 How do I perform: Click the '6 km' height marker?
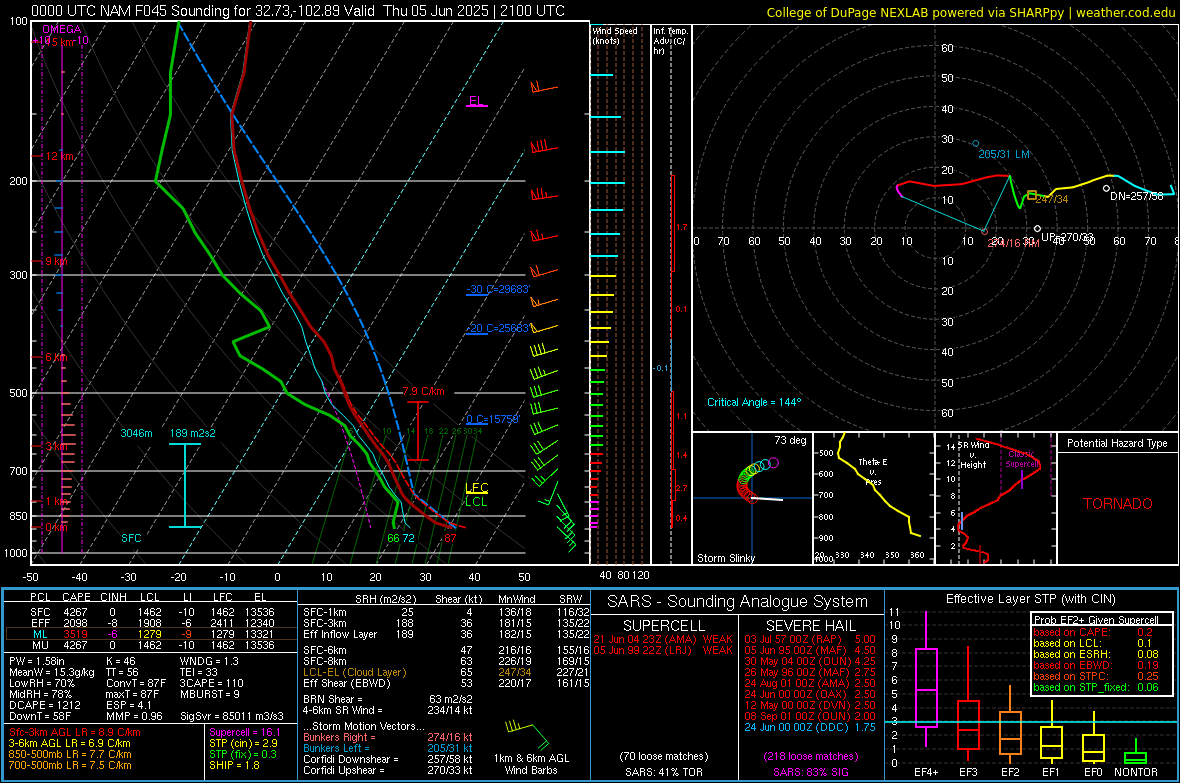pos(56,358)
